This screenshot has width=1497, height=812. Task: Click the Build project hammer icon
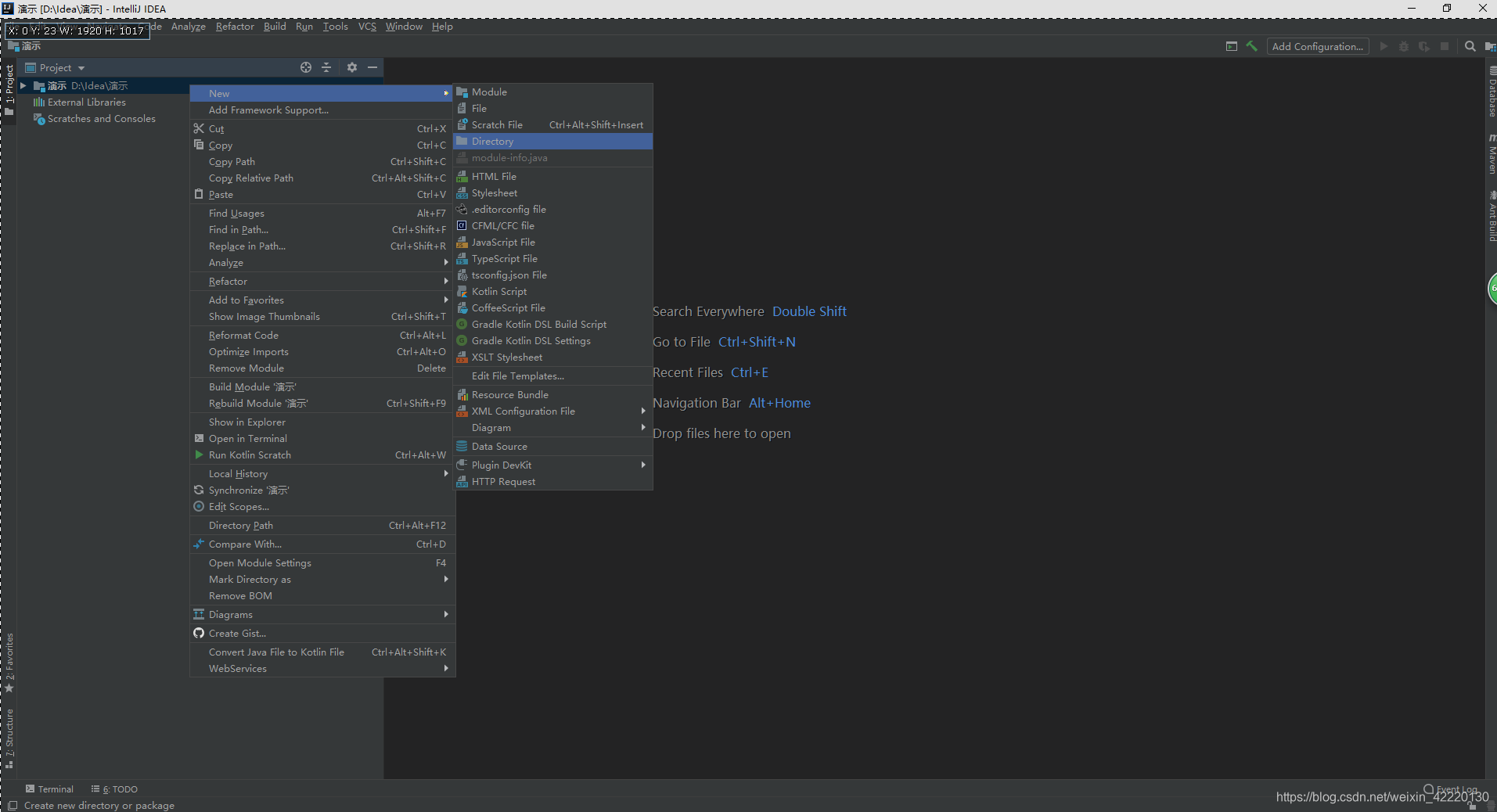[1252, 46]
